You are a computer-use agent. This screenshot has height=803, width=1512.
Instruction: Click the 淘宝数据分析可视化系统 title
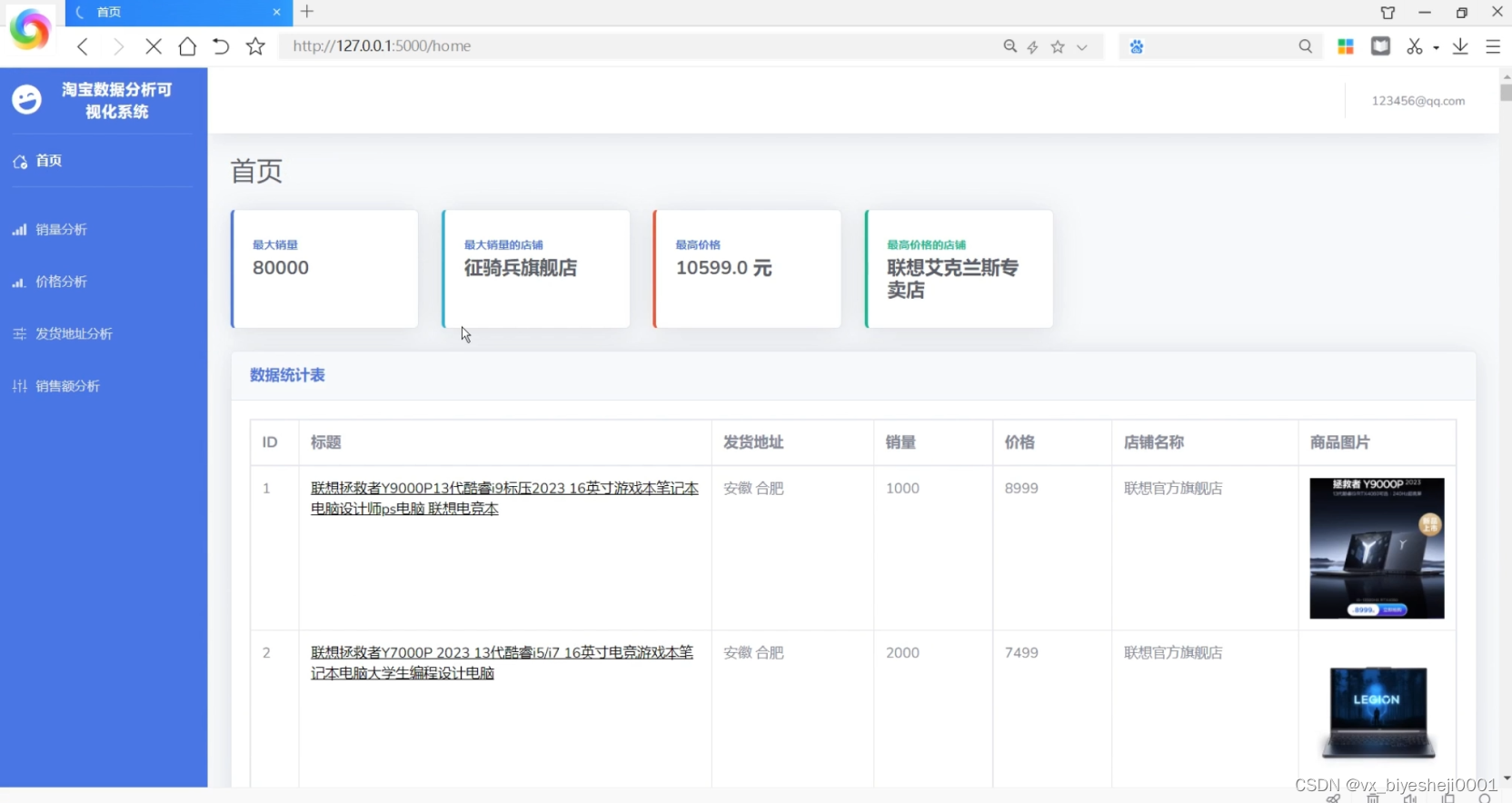[x=117, y=100]
